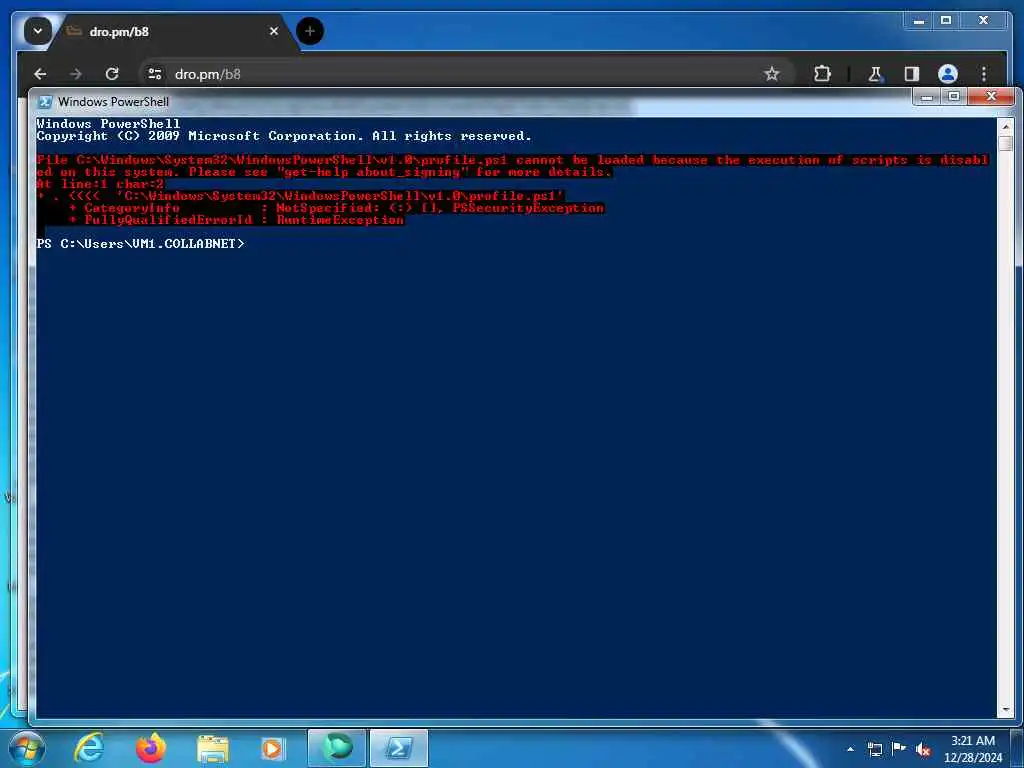Image resolution: width=1024 pixels, height=768 pixels.
Task: Click the PS C:\Users\VM1.COLLABNET> prompt
Action: tap(140, 244)
